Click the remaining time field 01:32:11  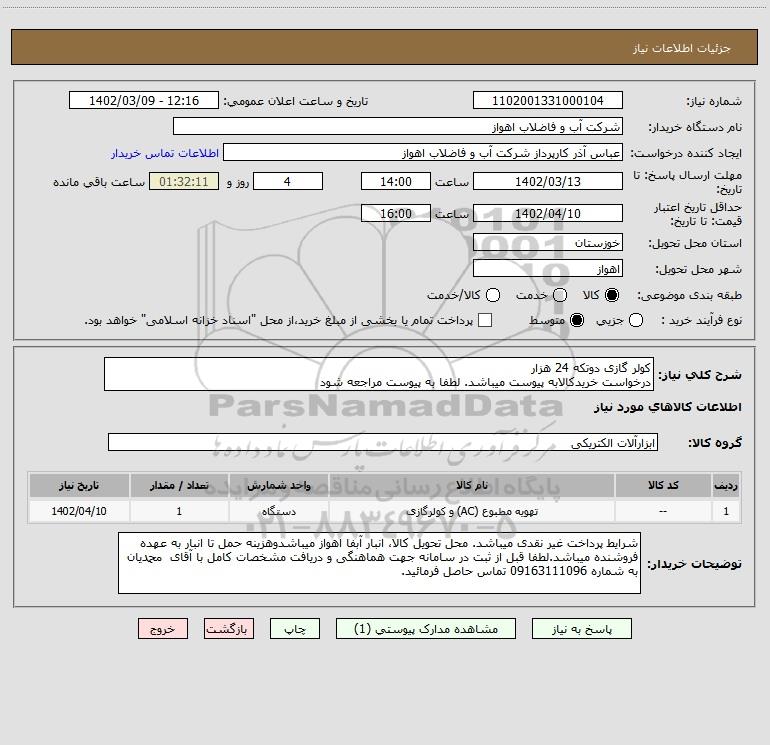(184, 181)
